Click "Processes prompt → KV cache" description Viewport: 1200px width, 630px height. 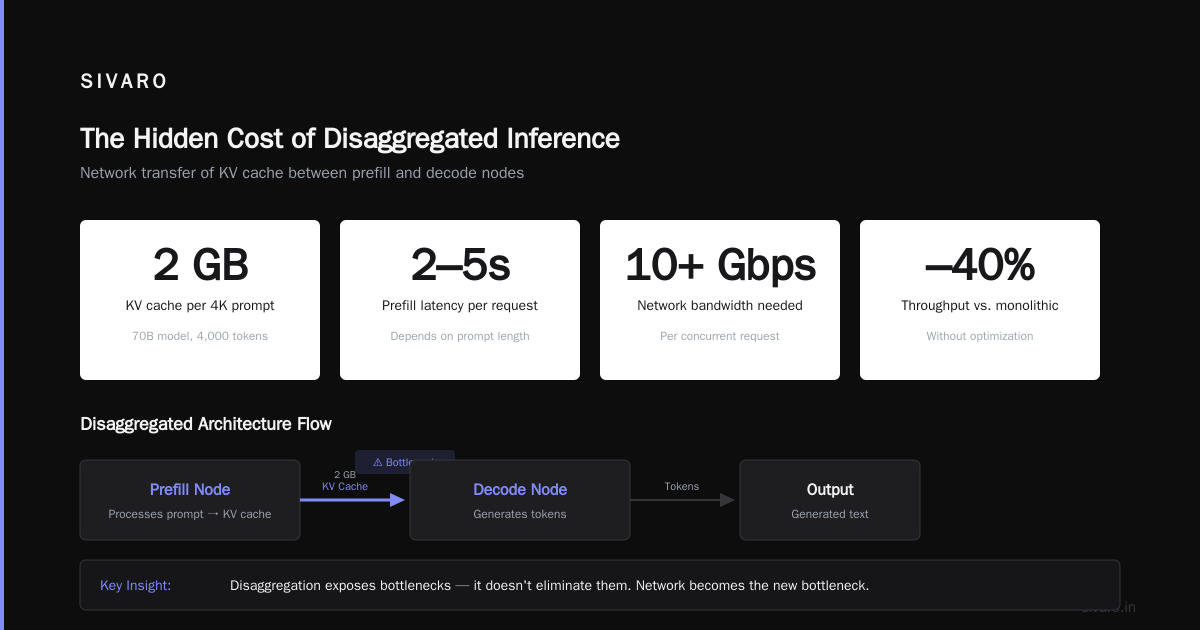[190, 514]
